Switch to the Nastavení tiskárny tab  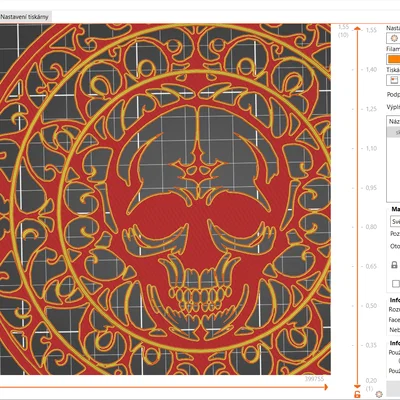pyautogui.click(x=25, y=17)
